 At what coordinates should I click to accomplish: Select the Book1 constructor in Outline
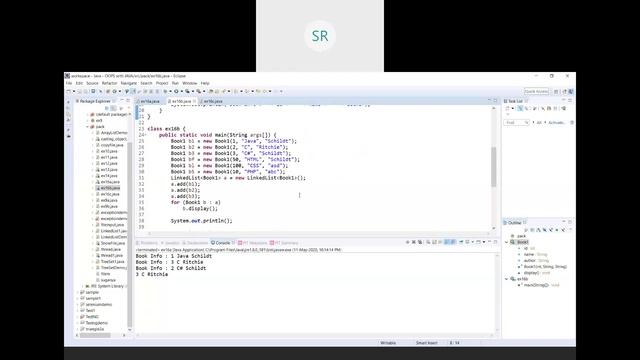(543, 267)
